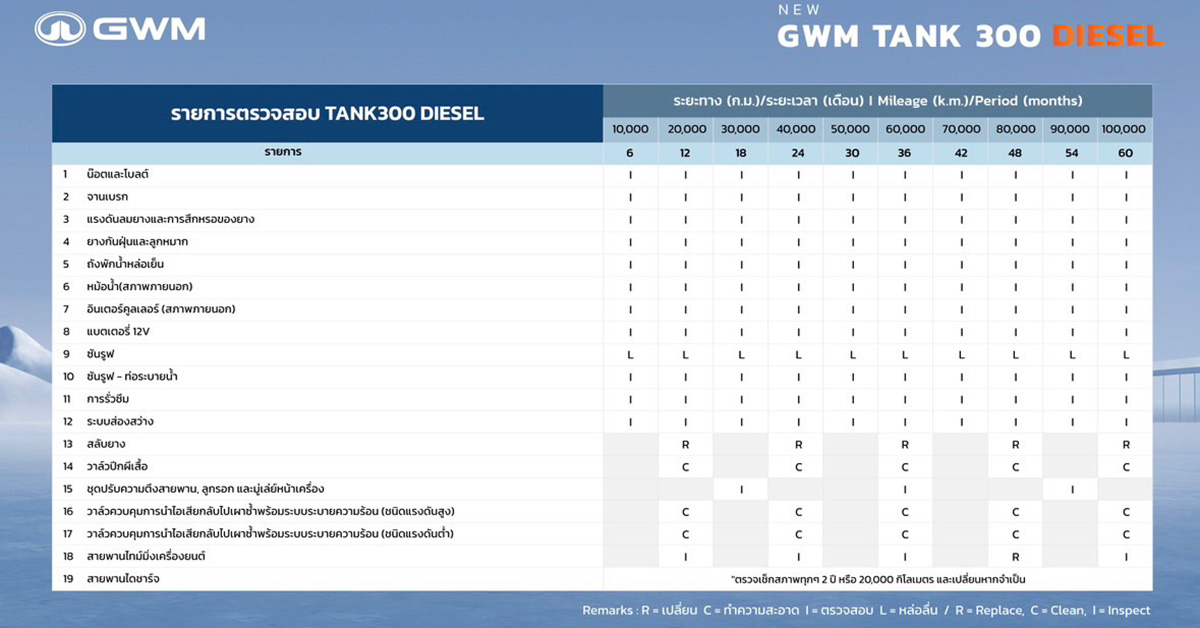The width and height of the screenshot is (1200, 628).
Task: Click the "GWM TANK 300 DIESEL" title
Action: (x=970, y=37)
